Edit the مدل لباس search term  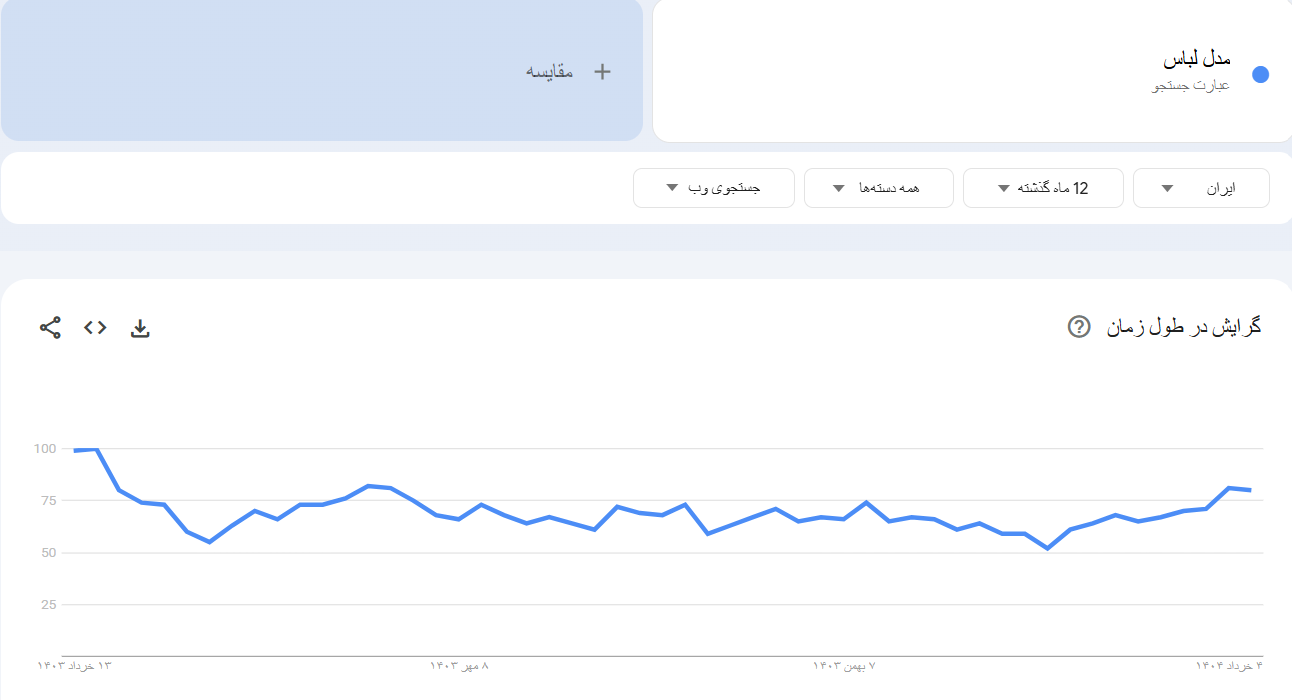[x=1197, y=59]
